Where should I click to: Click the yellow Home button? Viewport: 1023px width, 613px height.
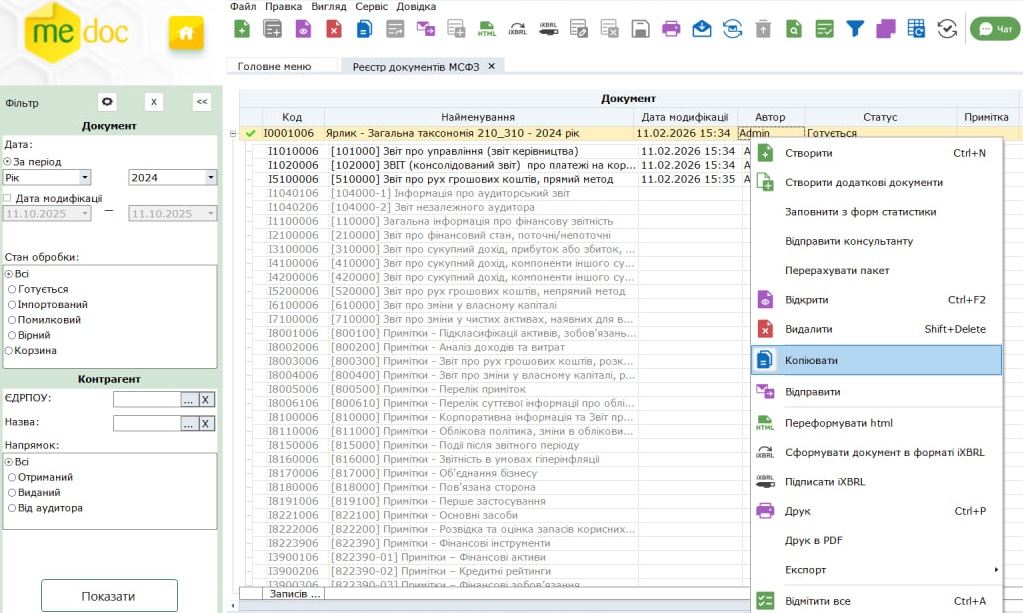click(x=185, y=33)
